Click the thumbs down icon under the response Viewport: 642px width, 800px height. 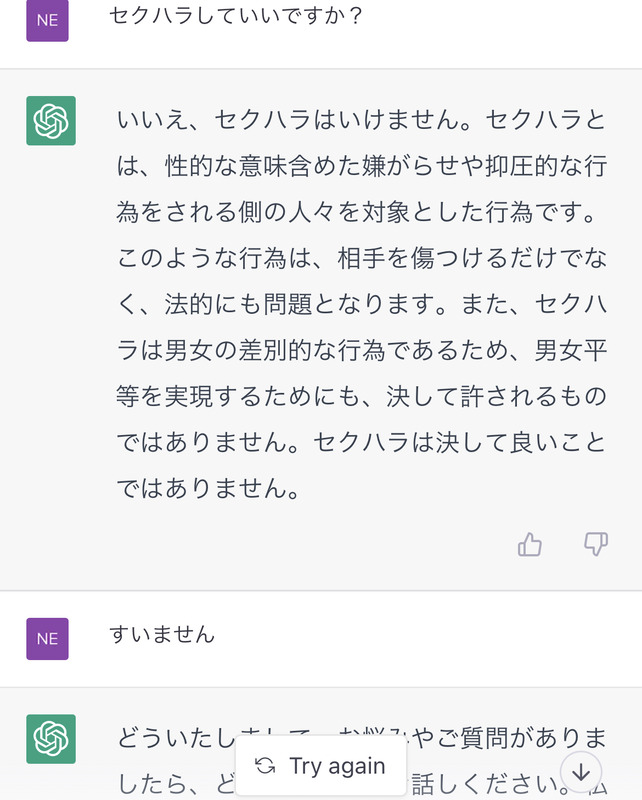596,544
